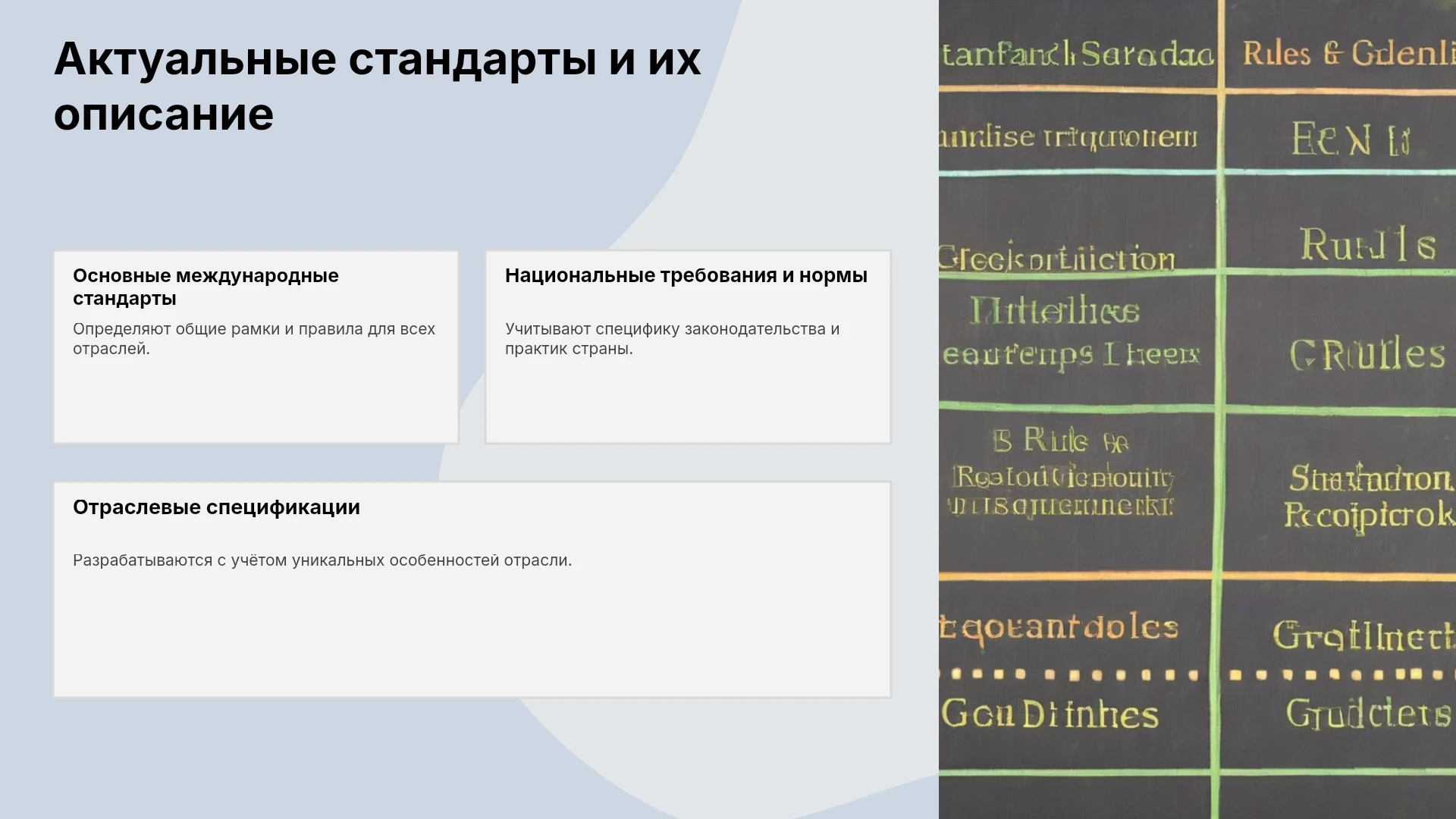Select the slide title 'Актуальные стандарты и их описание'
Screen dimensions: 1456x819
377,86
